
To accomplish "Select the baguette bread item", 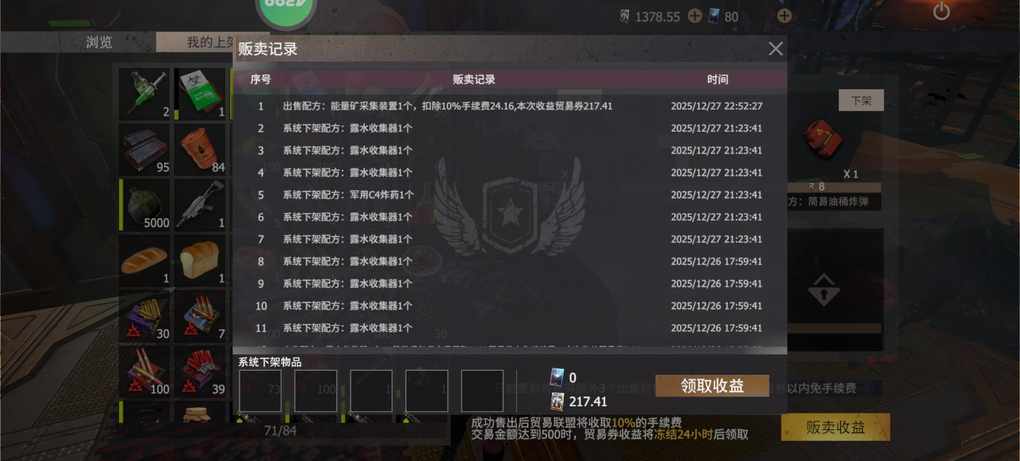I will (145, 260).
